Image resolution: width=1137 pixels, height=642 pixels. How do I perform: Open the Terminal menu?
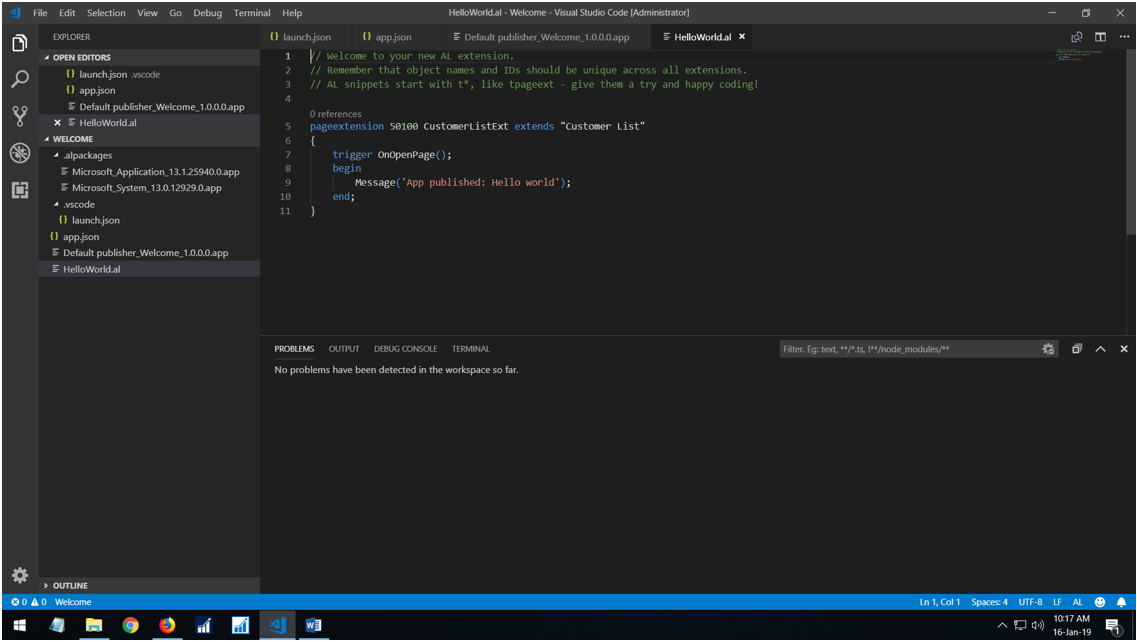click(252, 12)
